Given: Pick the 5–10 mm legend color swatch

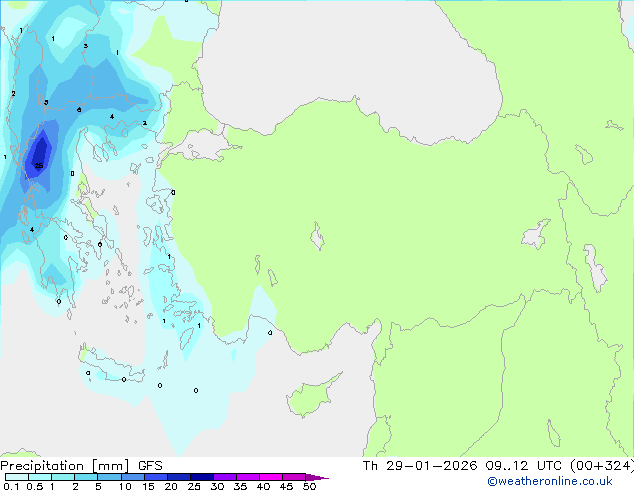Looking at the screenshot, I should (x=109, y=477).
